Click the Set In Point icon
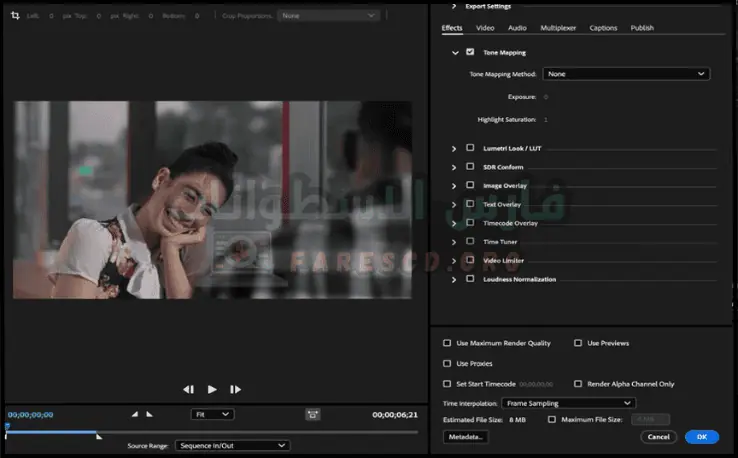738x458 pixels. [136, 414]
